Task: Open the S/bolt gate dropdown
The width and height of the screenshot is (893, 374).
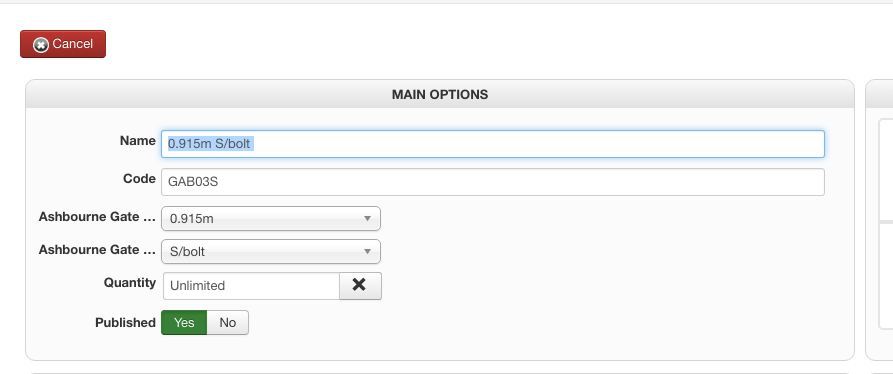Action: 271,252
